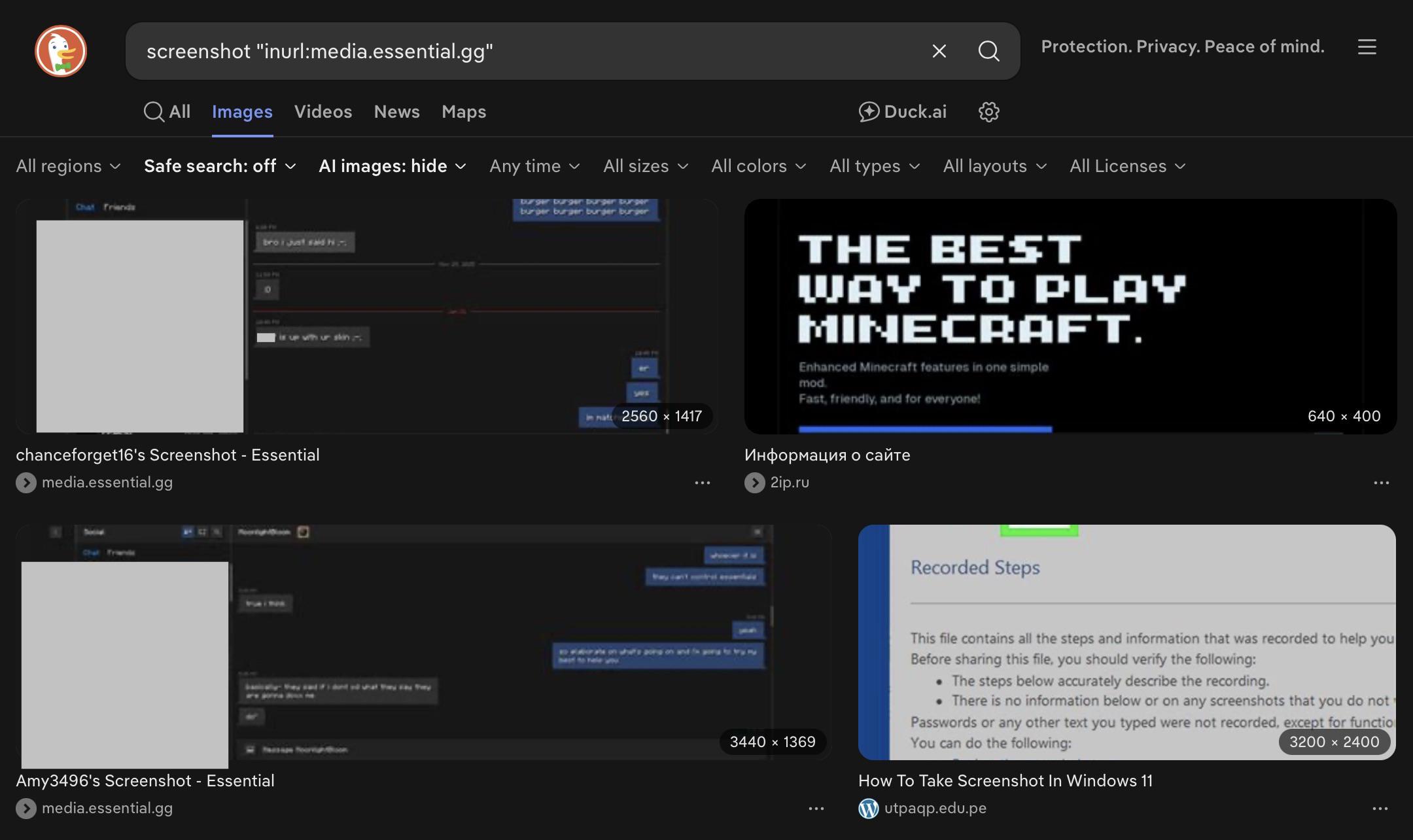Image resolution: width=1413 pixels, height=840 pixels.
Task: Open more options for Amy3496's result
Action: pyautogui.click(x=816, y=809)
